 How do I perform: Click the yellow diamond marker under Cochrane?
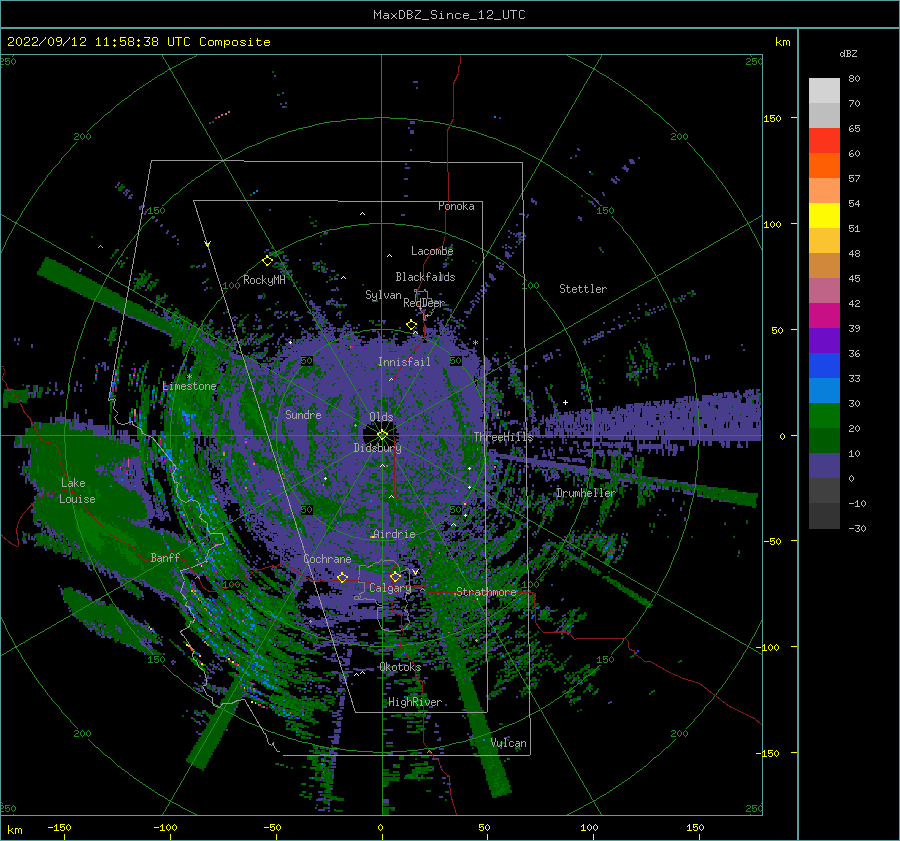342,577
